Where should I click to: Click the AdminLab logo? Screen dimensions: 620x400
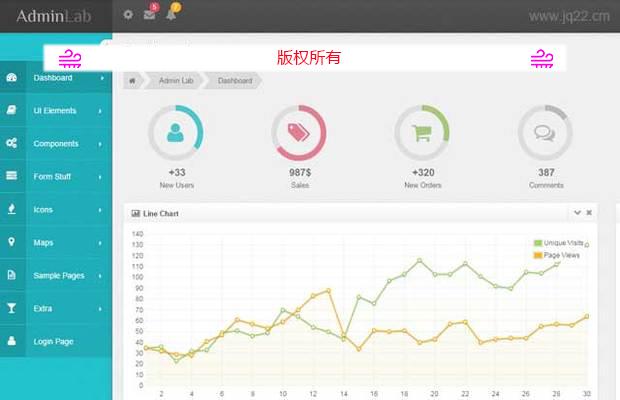(x=54, y=16)
